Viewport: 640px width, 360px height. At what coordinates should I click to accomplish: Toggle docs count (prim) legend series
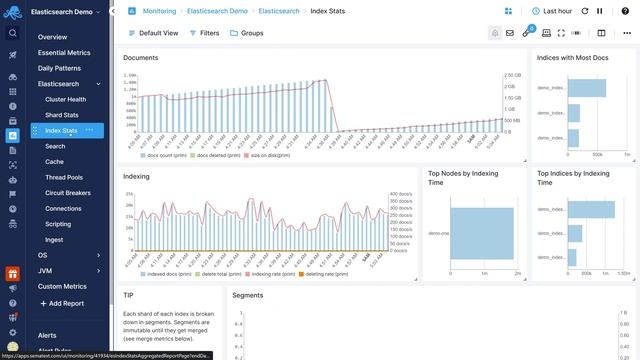[164, 156]
